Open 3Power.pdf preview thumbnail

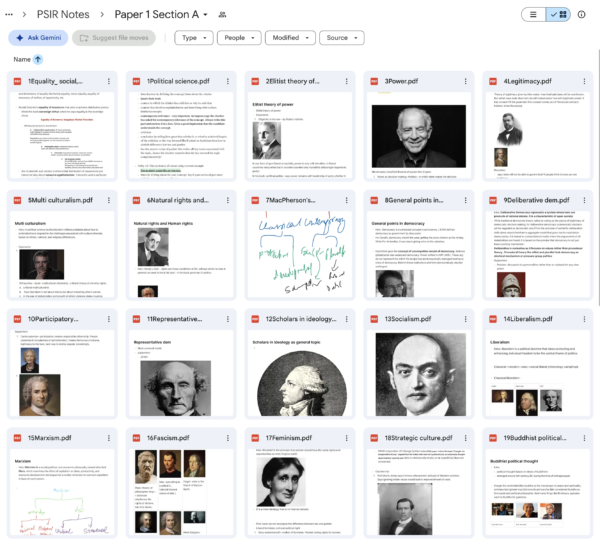point(419,135)
